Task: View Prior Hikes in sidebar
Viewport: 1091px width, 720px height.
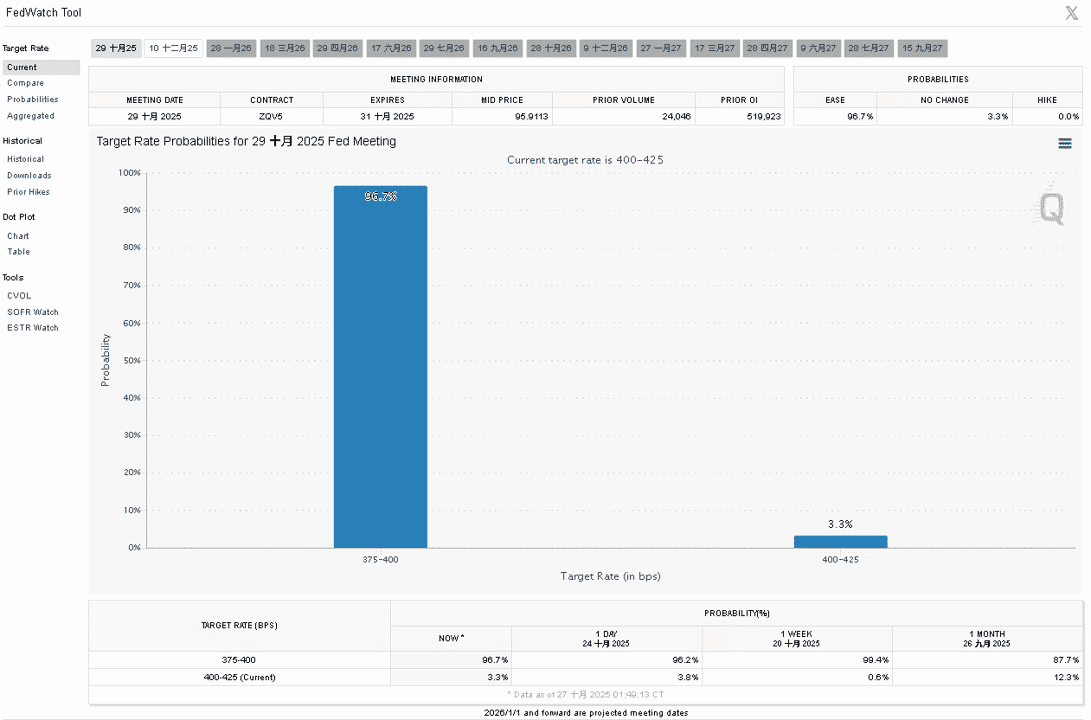Action: (29, 192)
